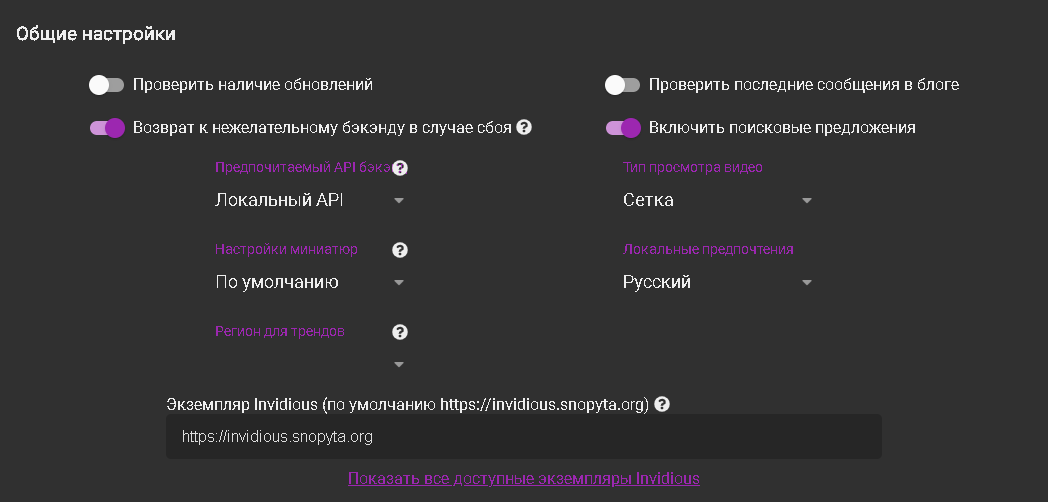Disable the Включить поисковые предложения switch
Viewport: 1048px width, 502px height.
tap(622, 128)
